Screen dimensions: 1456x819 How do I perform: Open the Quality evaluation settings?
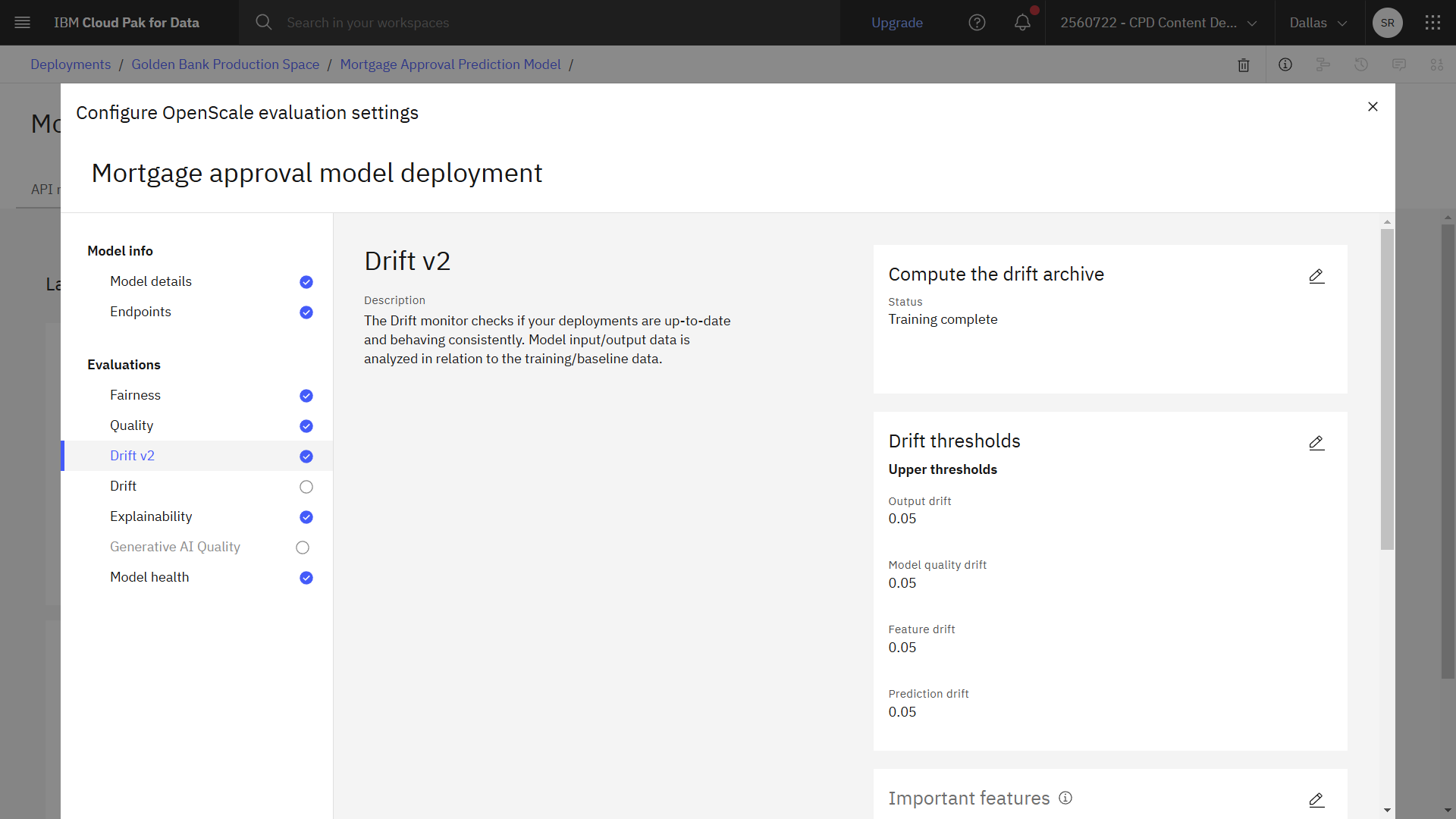[x=131, y=425]
